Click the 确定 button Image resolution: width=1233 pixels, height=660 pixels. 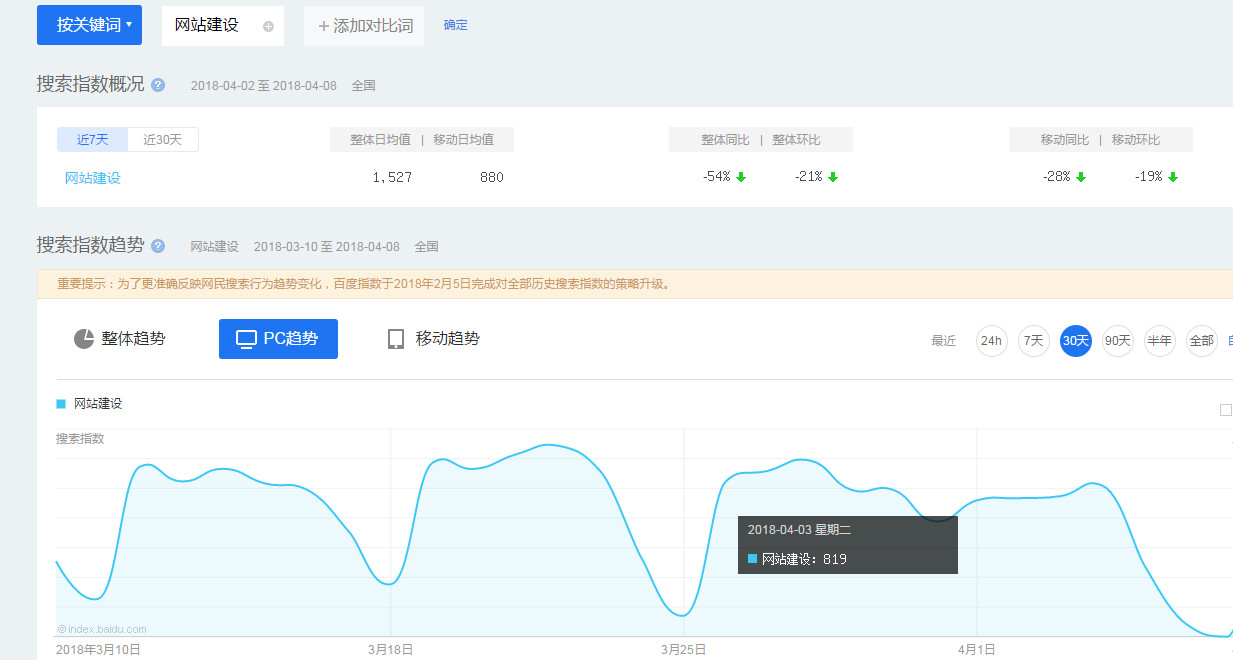click(455, 25)
